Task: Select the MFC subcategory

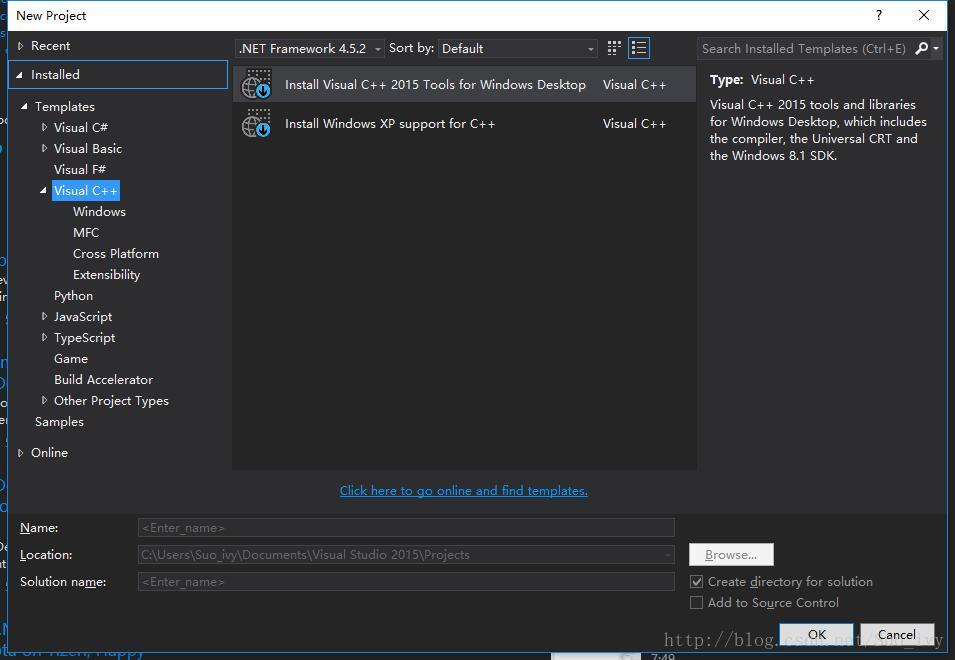Action: [x=86, y=233]
